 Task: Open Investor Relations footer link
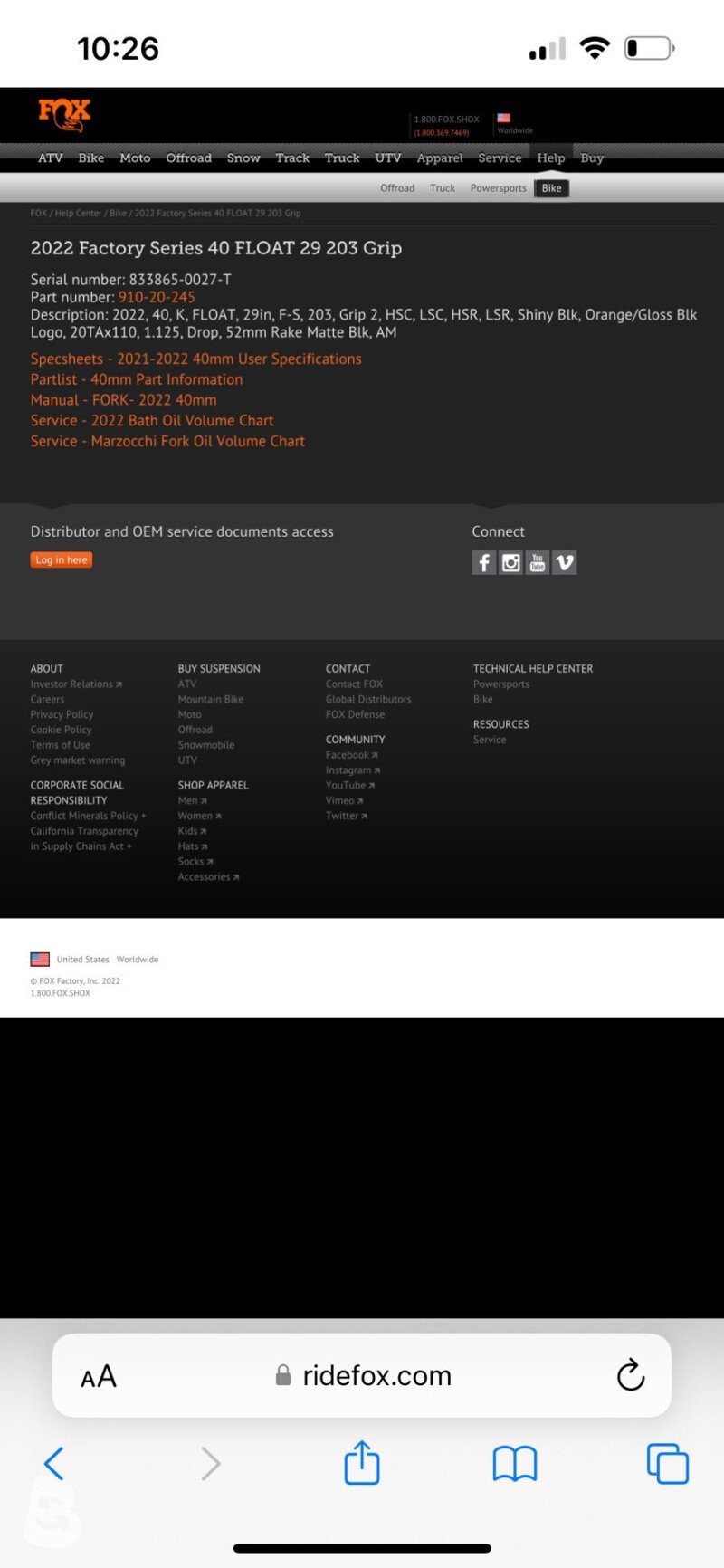pos(76,684)
